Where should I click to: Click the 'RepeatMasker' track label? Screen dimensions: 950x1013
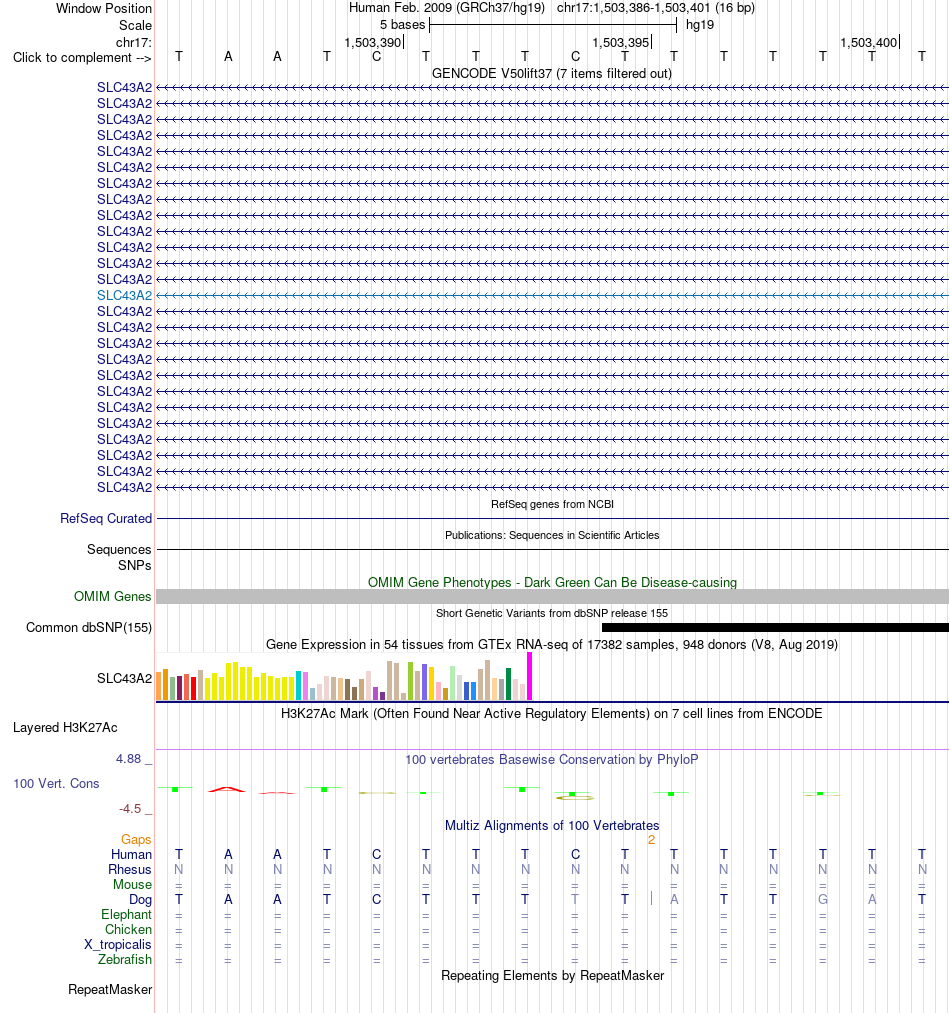click(x=111, y=990)
